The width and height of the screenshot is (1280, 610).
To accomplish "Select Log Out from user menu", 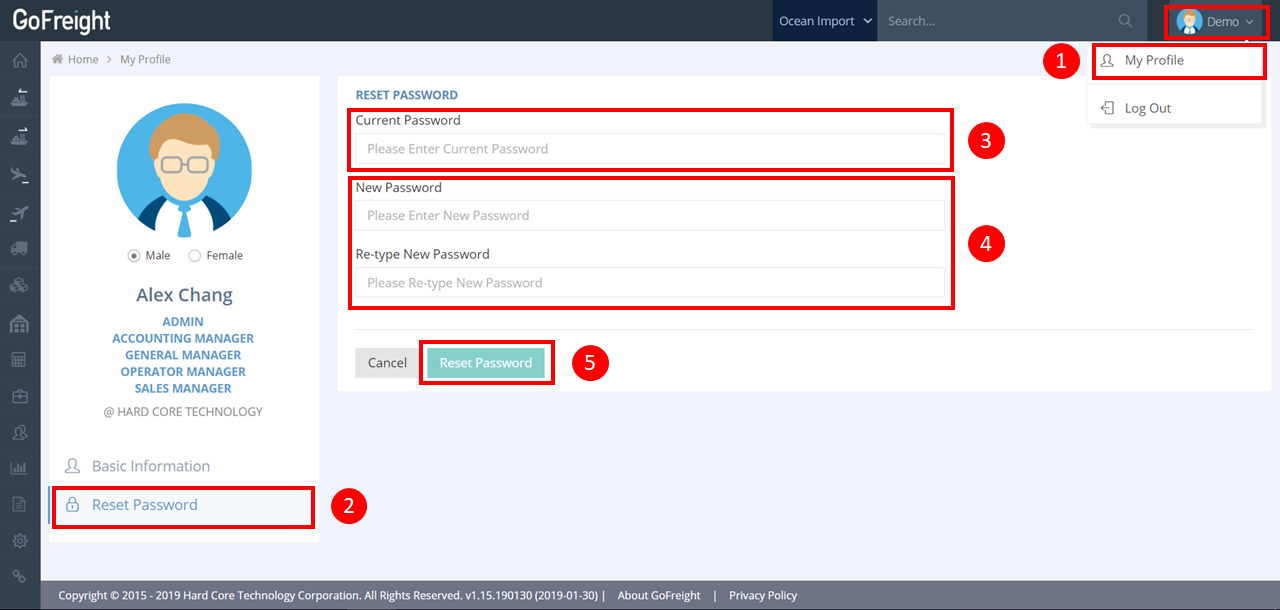I will 1147,108.
